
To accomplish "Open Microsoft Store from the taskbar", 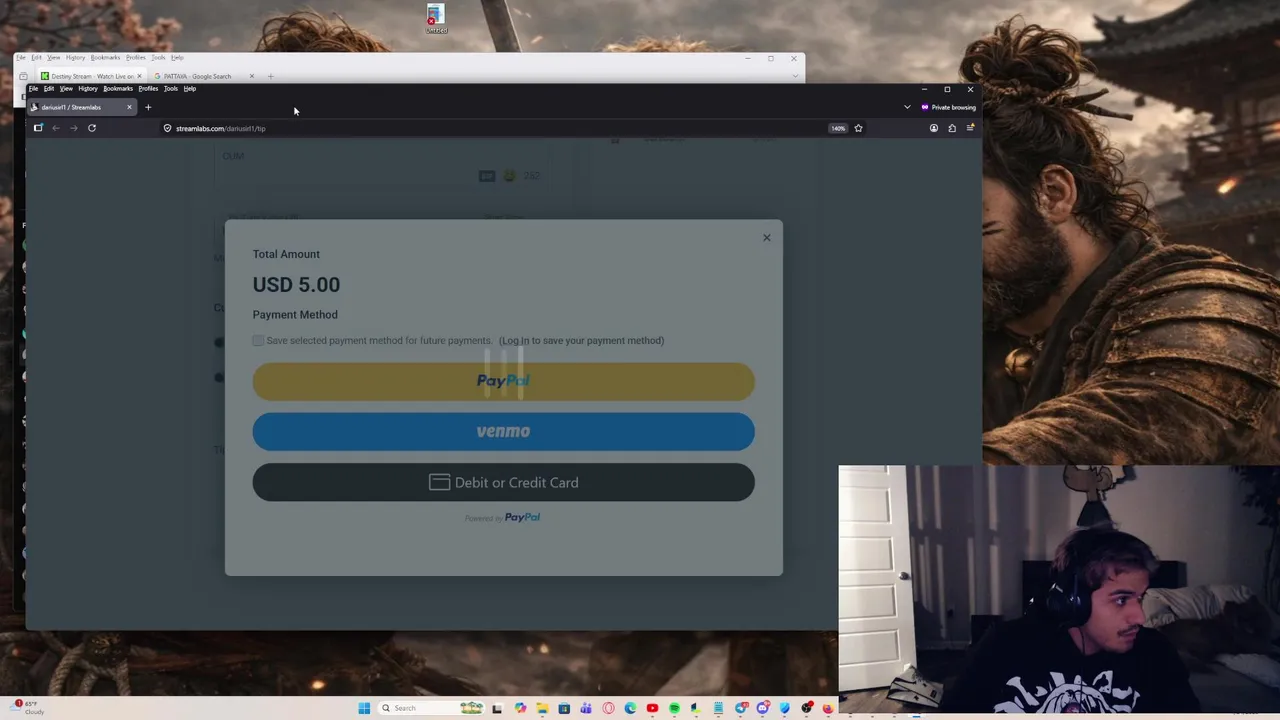I will (564, 708).
